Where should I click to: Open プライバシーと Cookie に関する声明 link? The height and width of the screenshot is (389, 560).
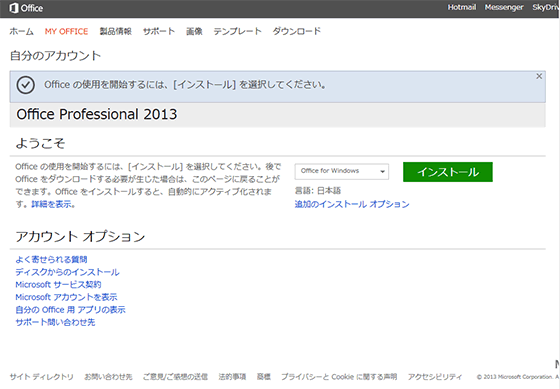point(339,377)
